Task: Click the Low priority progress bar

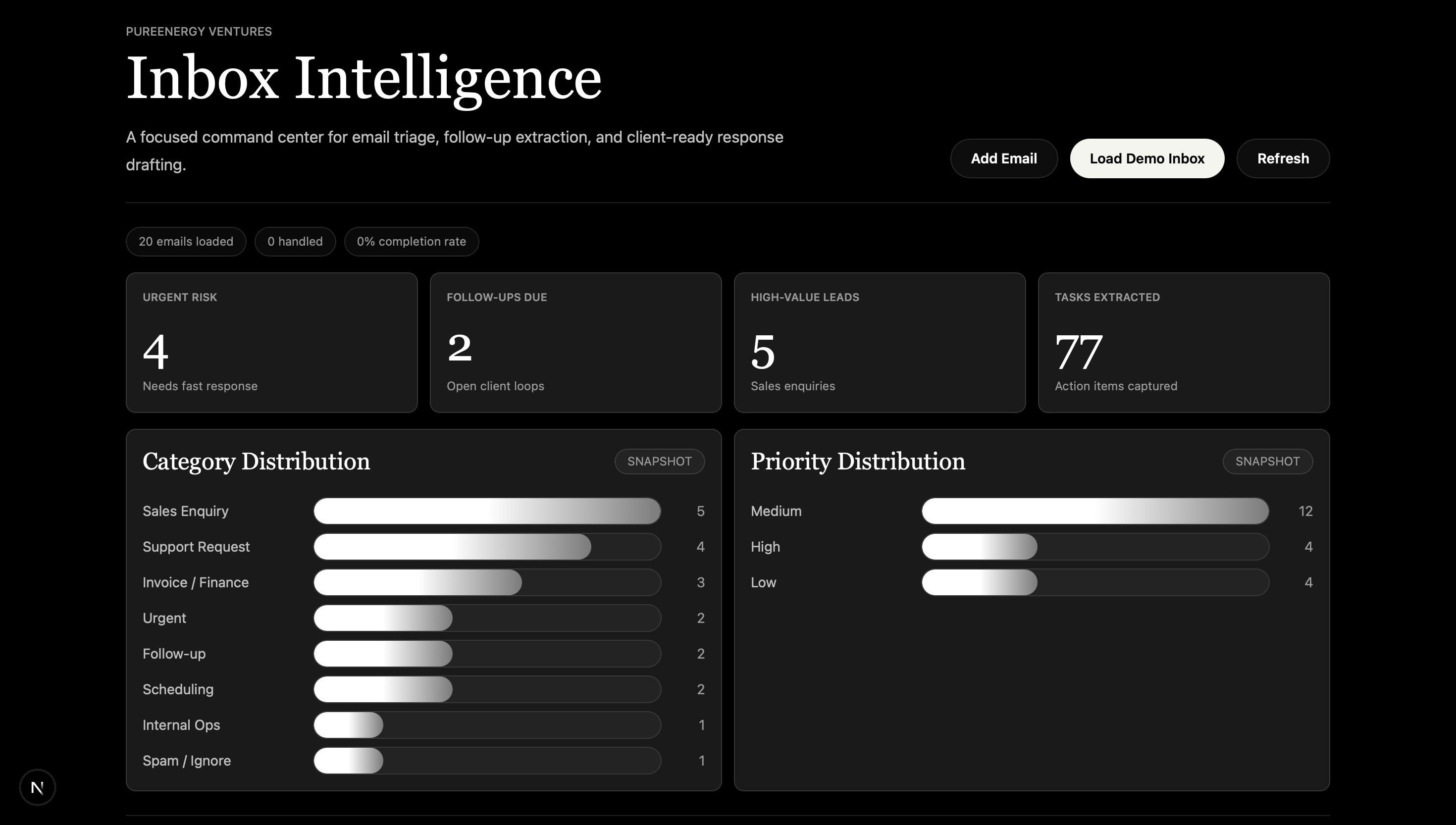Action: (x=1095, y=582)
